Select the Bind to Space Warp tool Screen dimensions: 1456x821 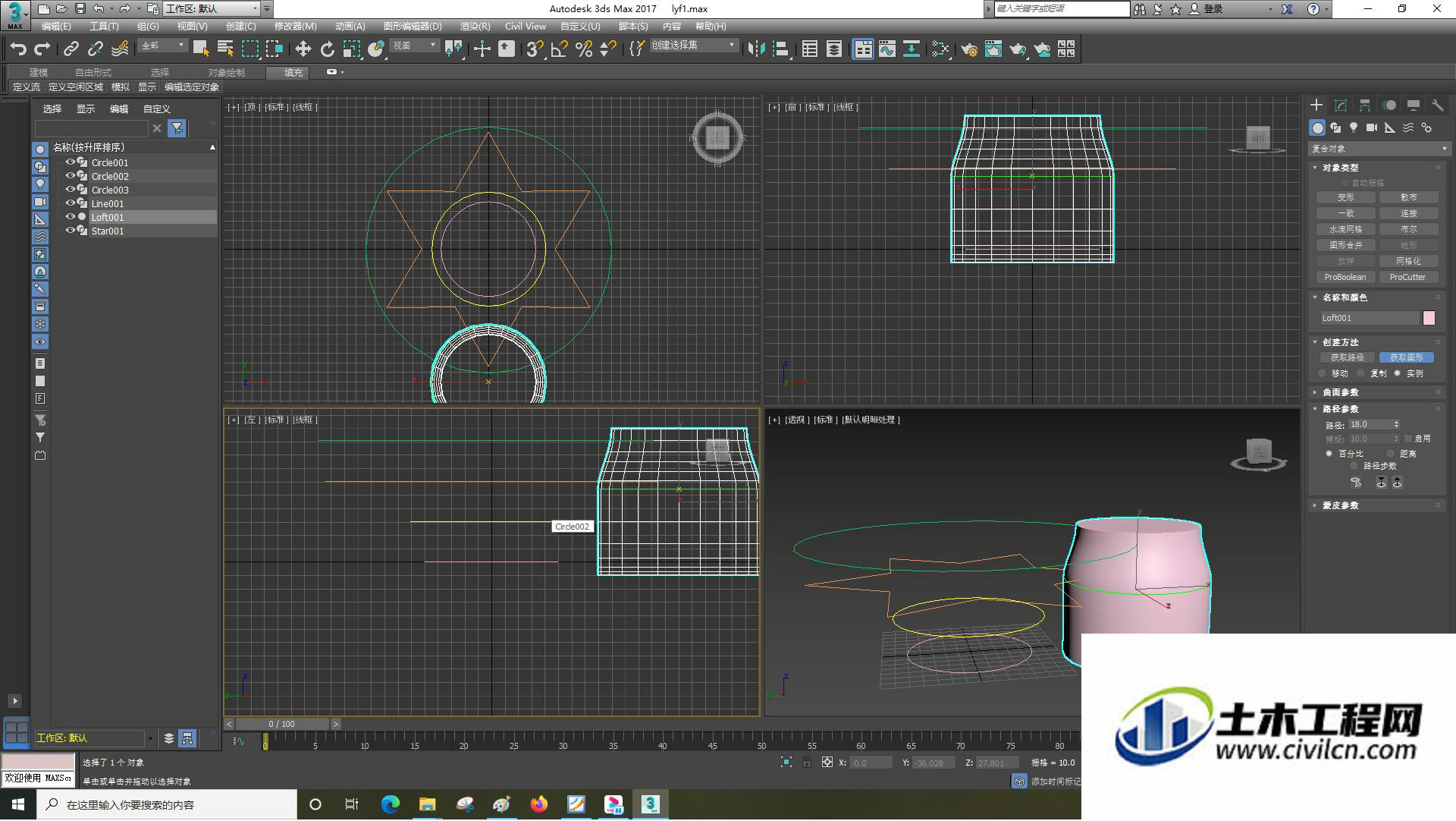[120, 49]
